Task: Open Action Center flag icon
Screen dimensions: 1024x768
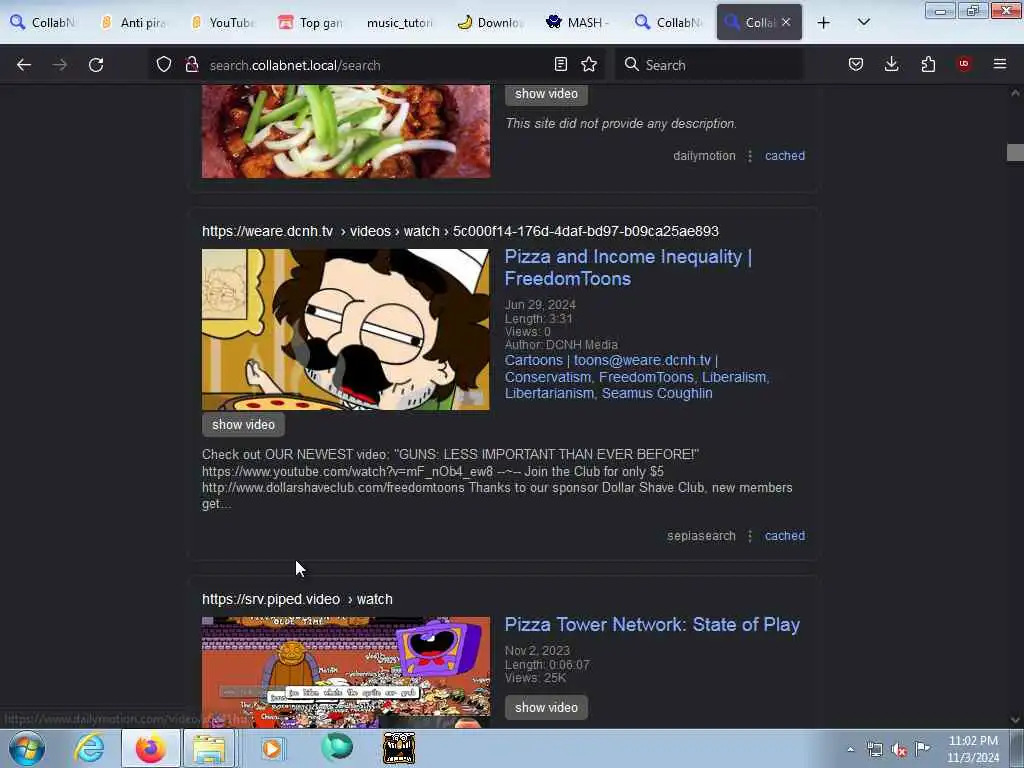Action: (922, 748)
